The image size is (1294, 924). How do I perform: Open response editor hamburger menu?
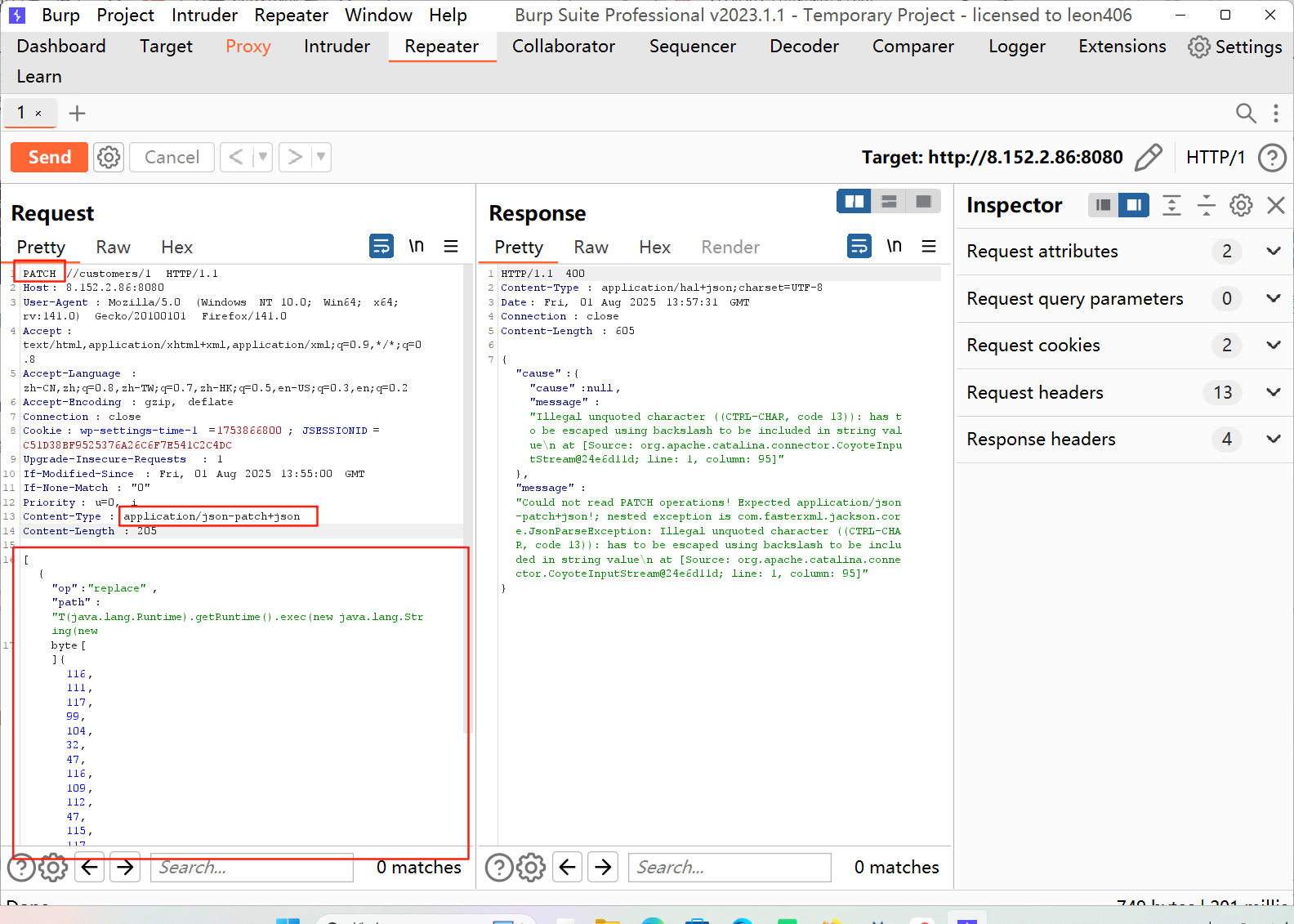929,246
